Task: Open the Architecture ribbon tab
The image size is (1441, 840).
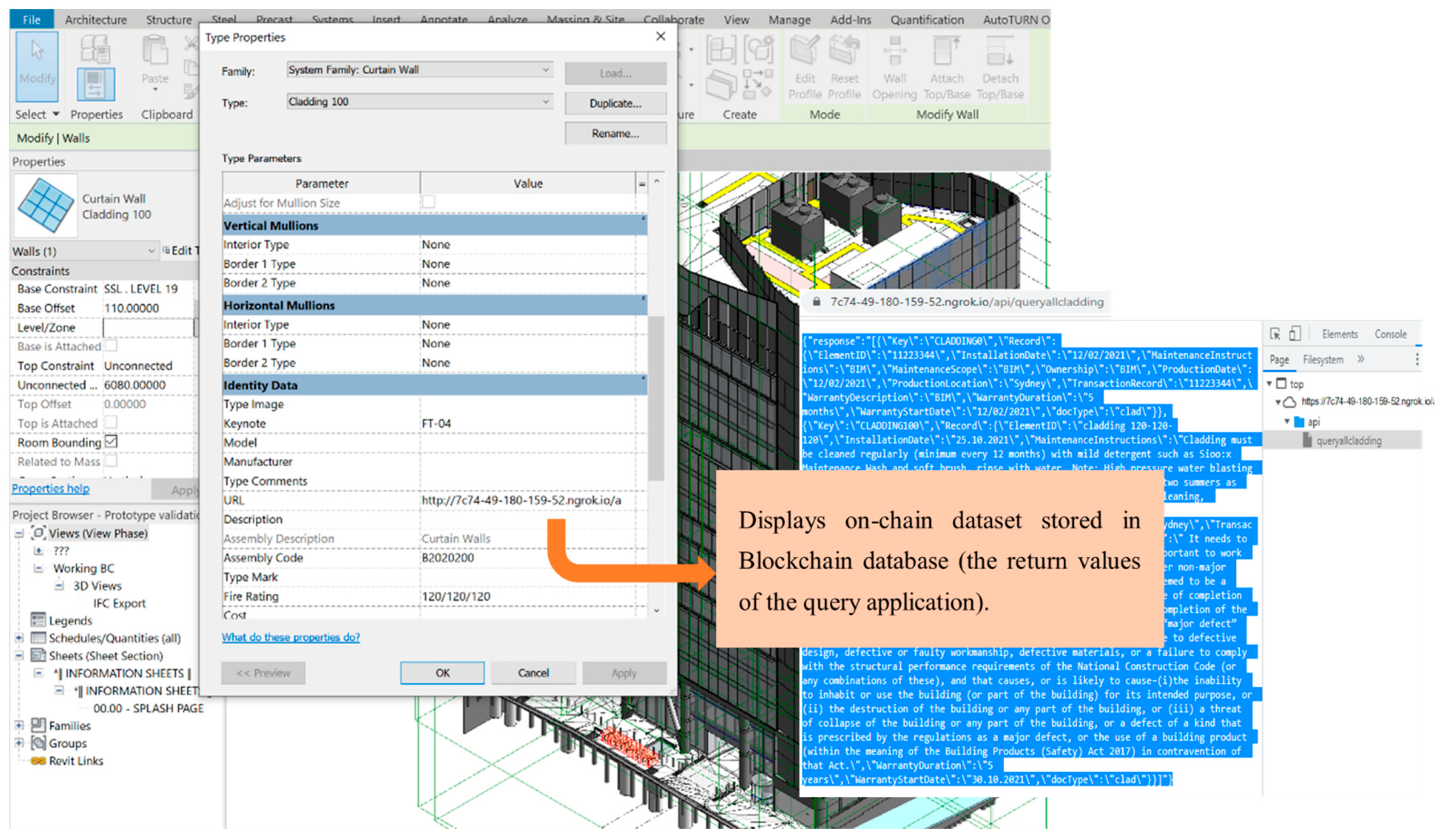Action: pyautogui.click(x=96, y=20)
